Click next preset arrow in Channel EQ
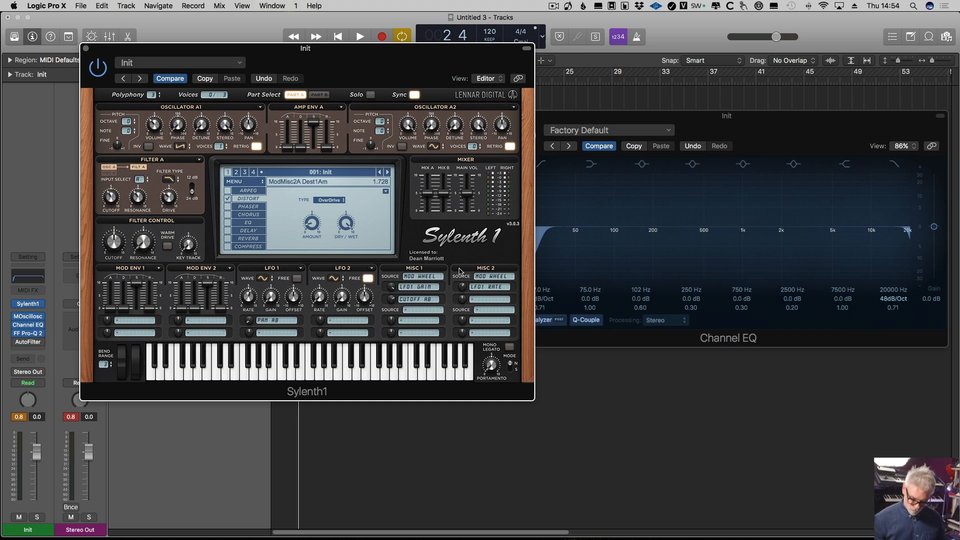The image size is (960, 540). [x=569, y=146]
